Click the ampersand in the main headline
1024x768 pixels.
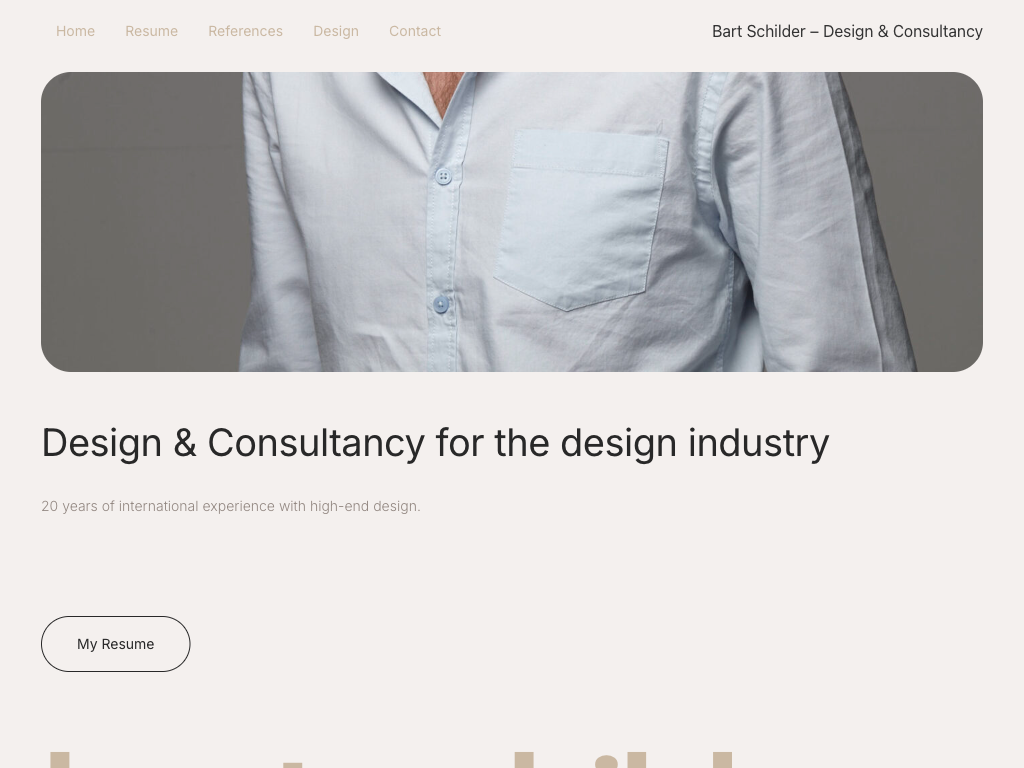point(185,443)
